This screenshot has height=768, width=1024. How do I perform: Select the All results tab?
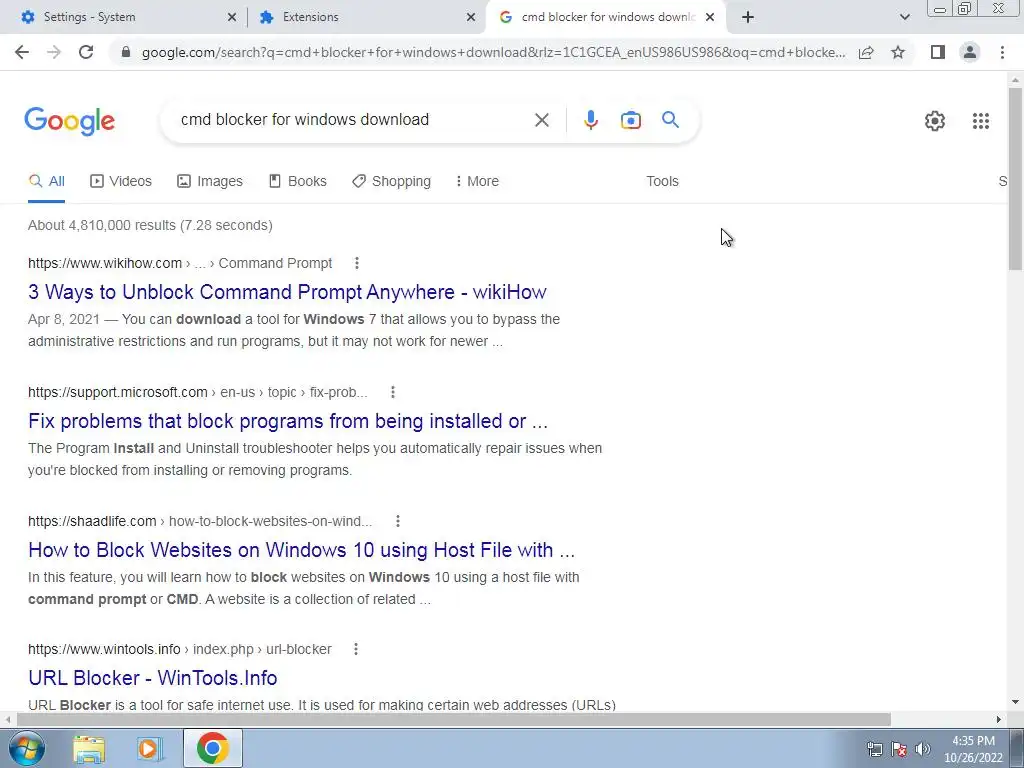(x=46, y=182)
